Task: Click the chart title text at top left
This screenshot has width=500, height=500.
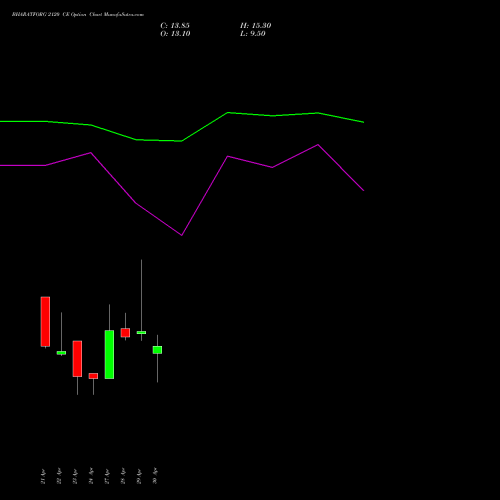Action: tap(78, 15)
